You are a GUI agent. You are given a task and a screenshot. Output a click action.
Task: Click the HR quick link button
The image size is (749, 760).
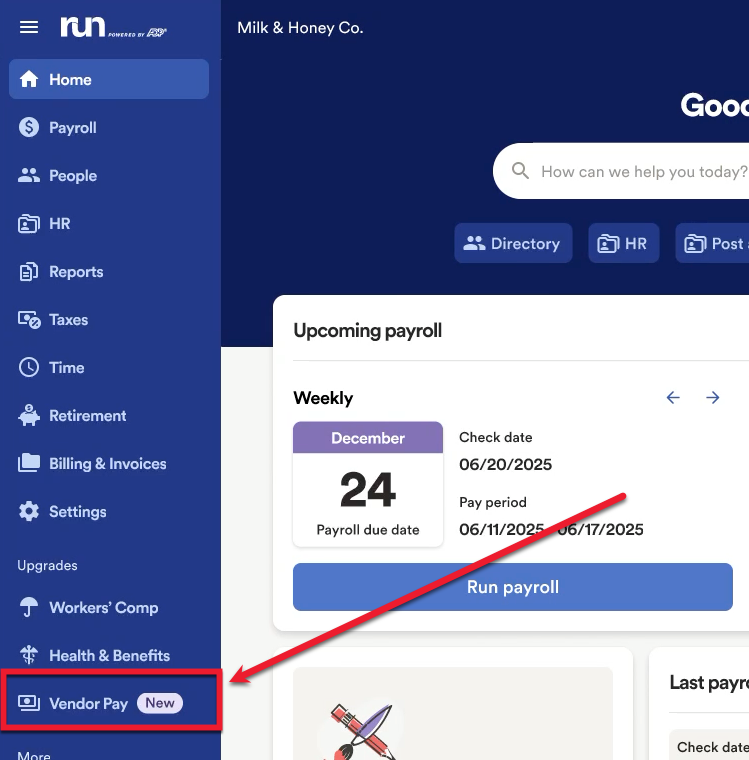[623, 244]
